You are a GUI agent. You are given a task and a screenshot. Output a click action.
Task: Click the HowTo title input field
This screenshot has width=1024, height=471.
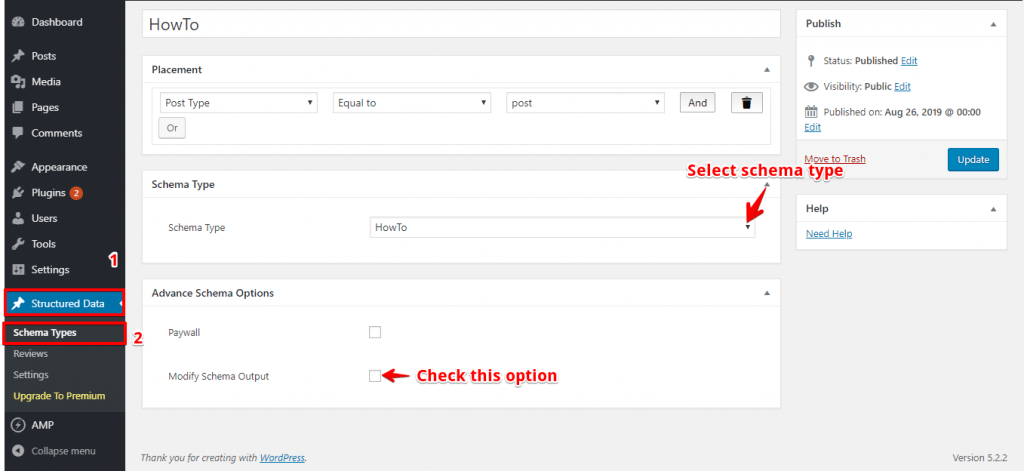[x=461, y=23]
